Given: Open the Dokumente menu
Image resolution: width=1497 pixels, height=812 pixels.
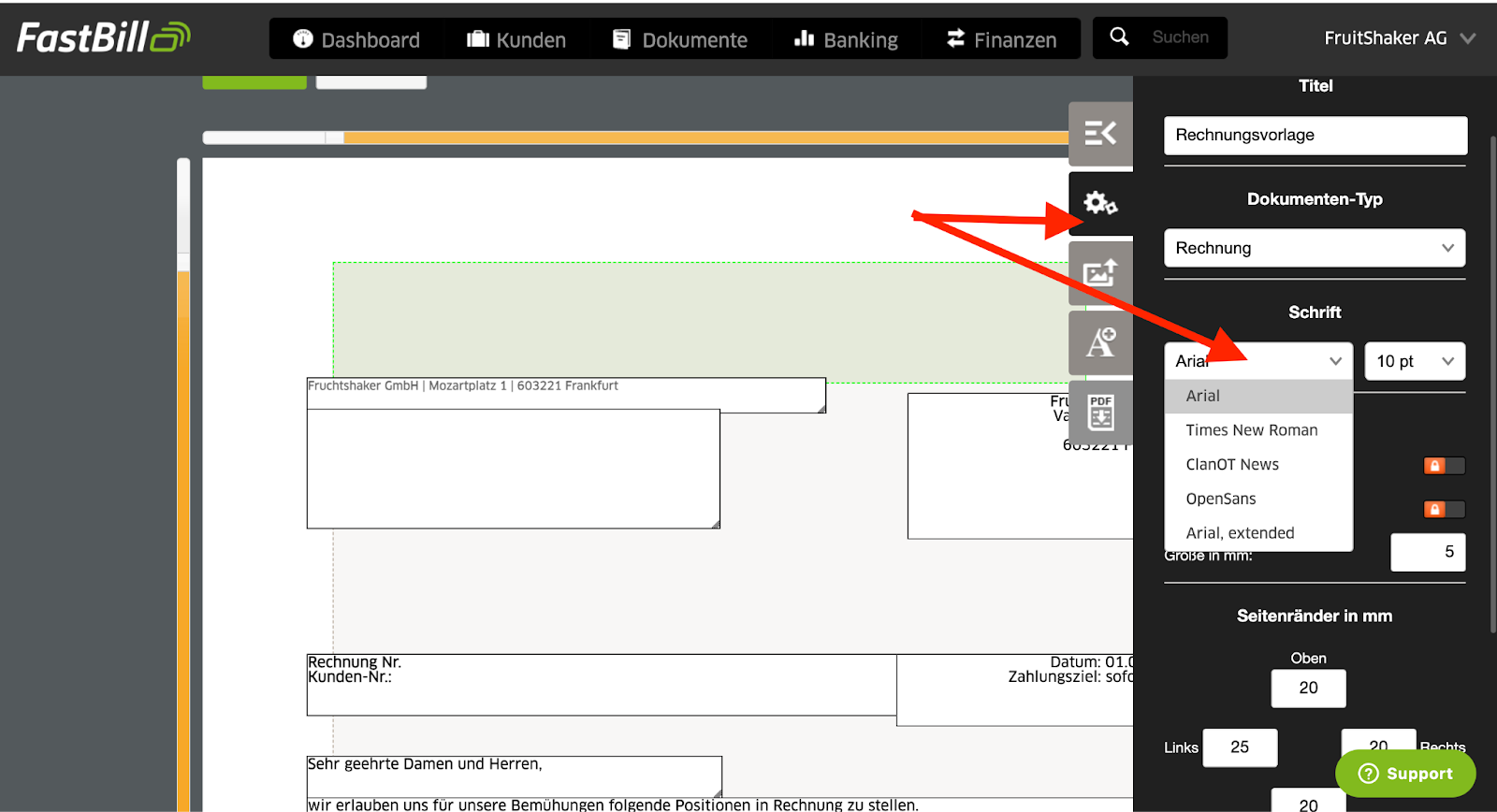Looking at the screenshot, I should [x=680, y=39].
